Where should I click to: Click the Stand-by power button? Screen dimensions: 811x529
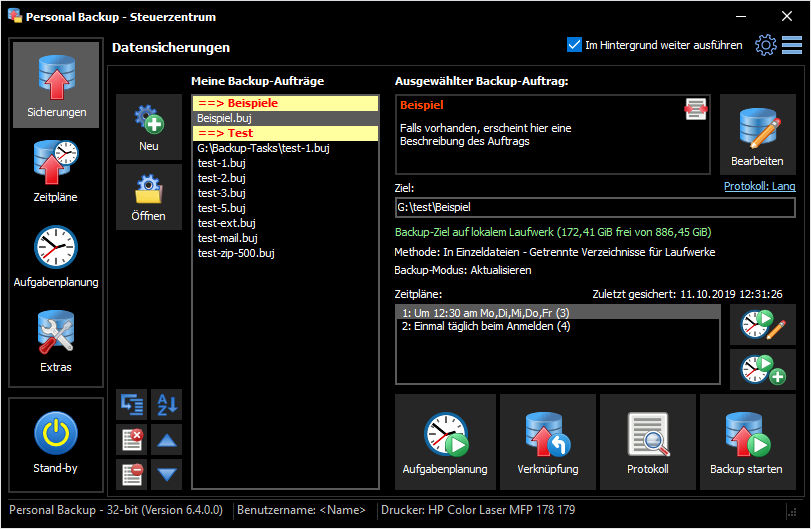pos(56,444)
